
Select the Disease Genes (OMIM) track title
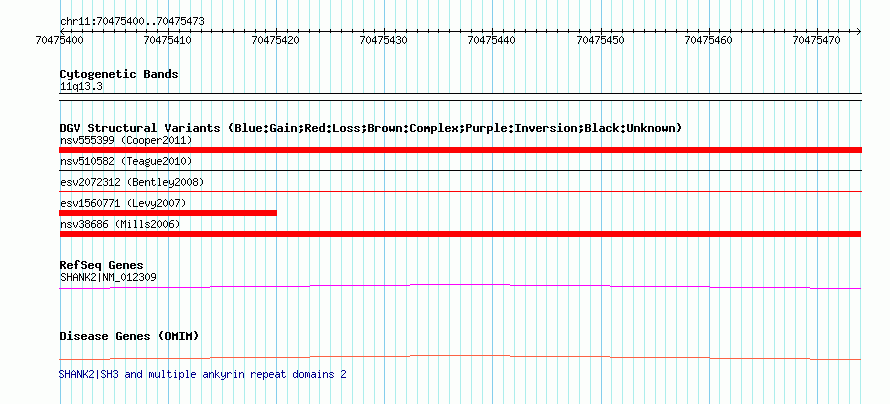coord(129,336)
